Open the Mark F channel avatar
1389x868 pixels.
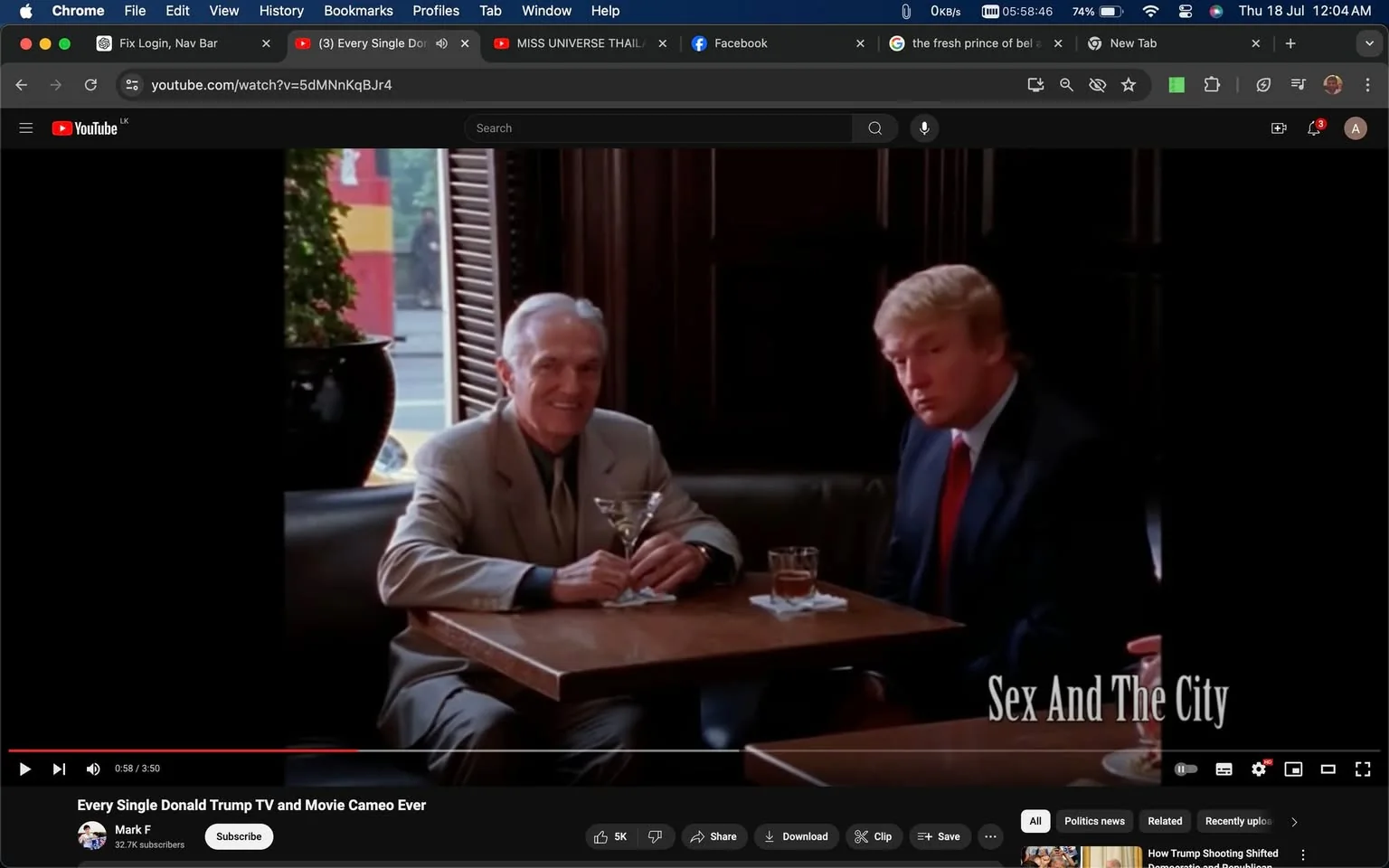92,836
